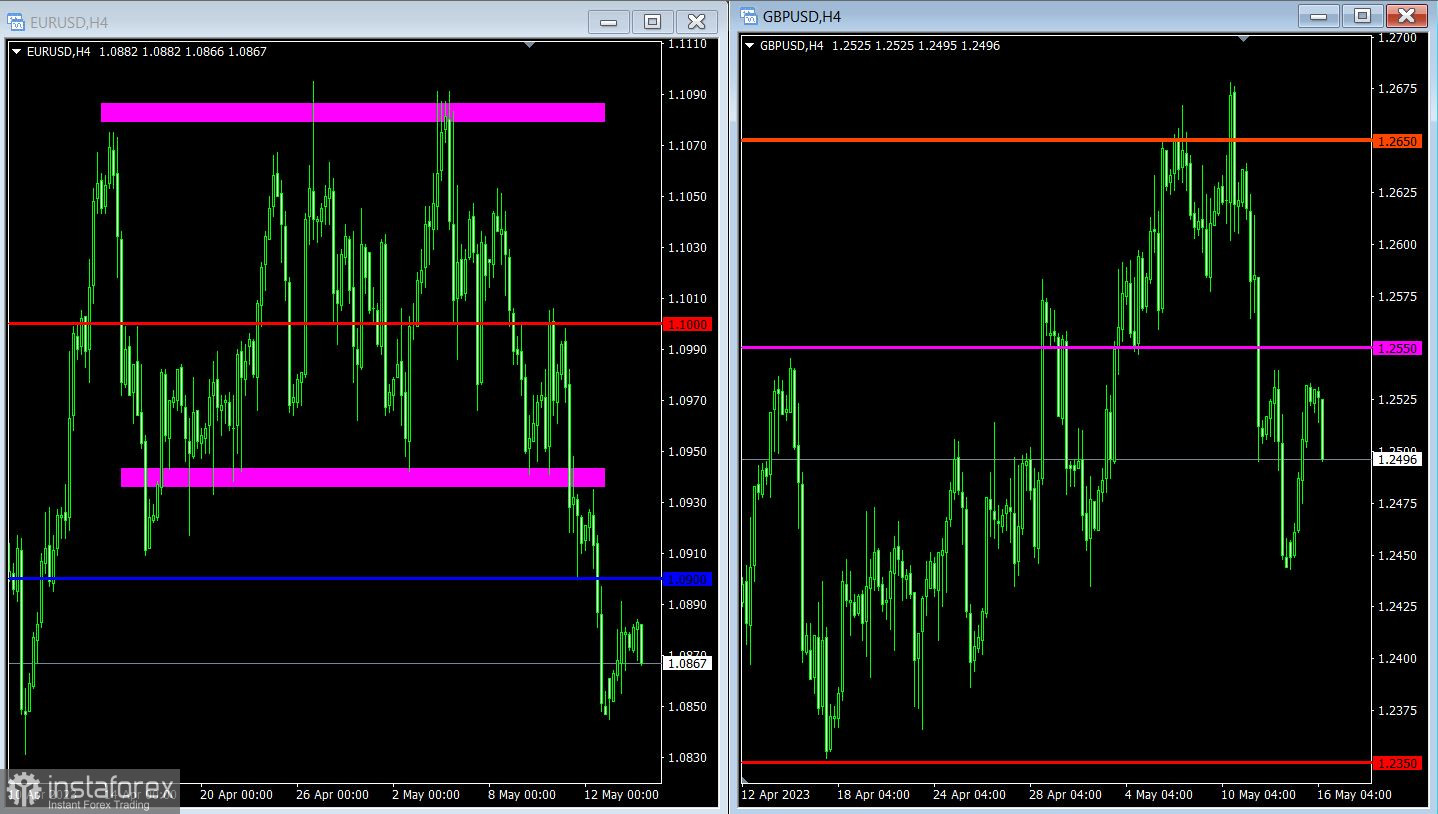
Task: Select the red 1.1000 horizontal line
Action: click(x=335, y=323)
